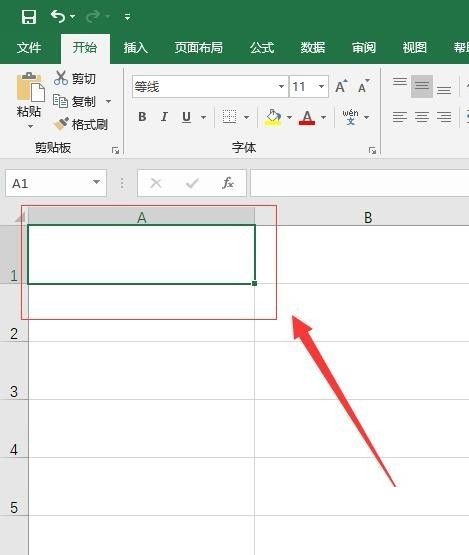Click the Name Box showing A1
This screenshot has width=469, height=555.
47,183
